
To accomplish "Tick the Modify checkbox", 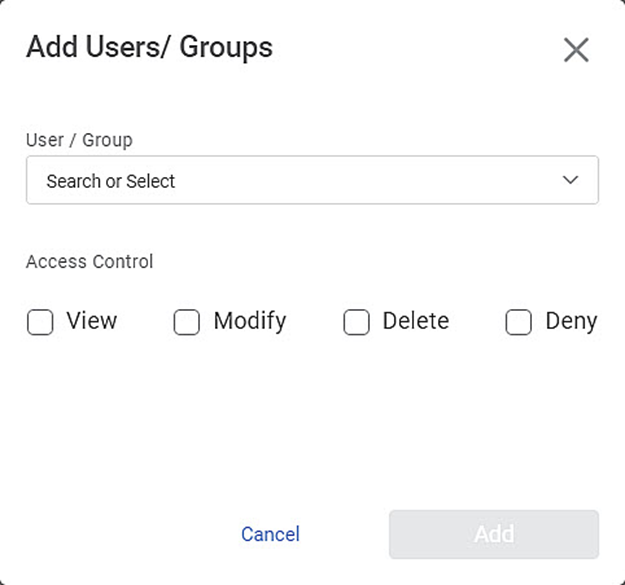I will [187, 322].
